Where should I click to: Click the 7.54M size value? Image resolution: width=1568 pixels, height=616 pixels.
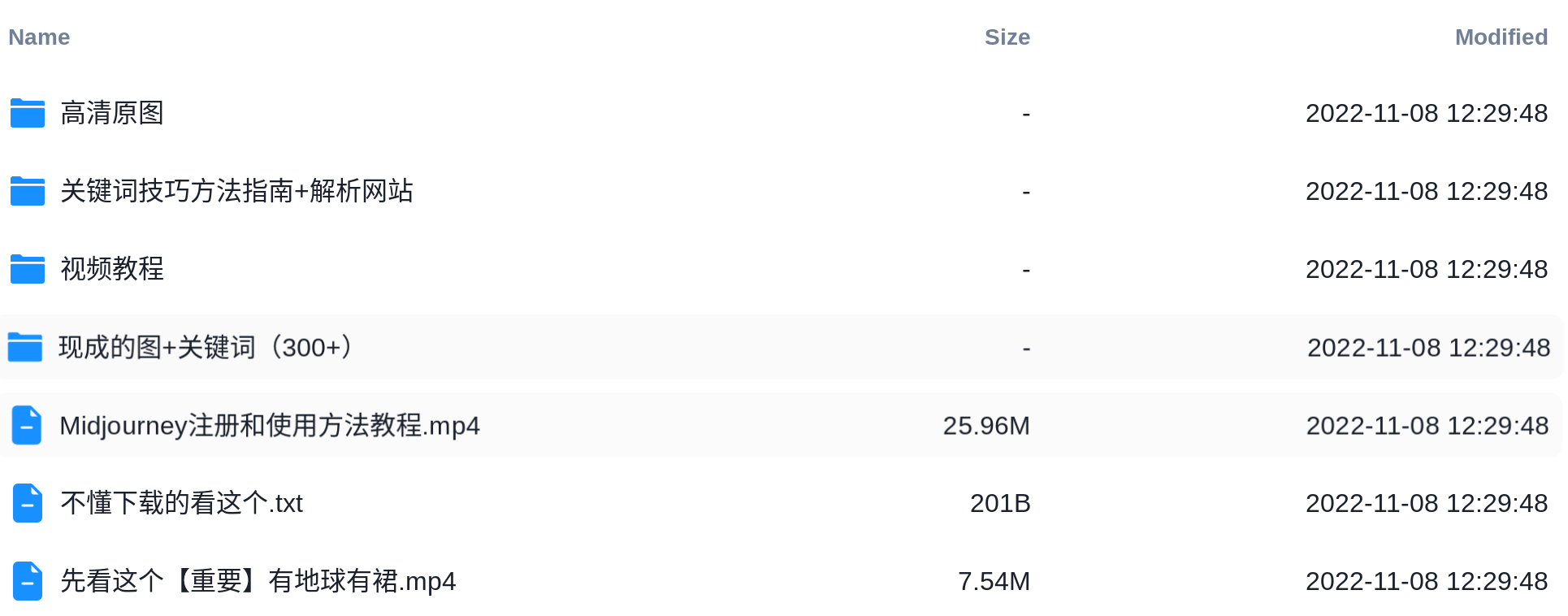[994, 581]
